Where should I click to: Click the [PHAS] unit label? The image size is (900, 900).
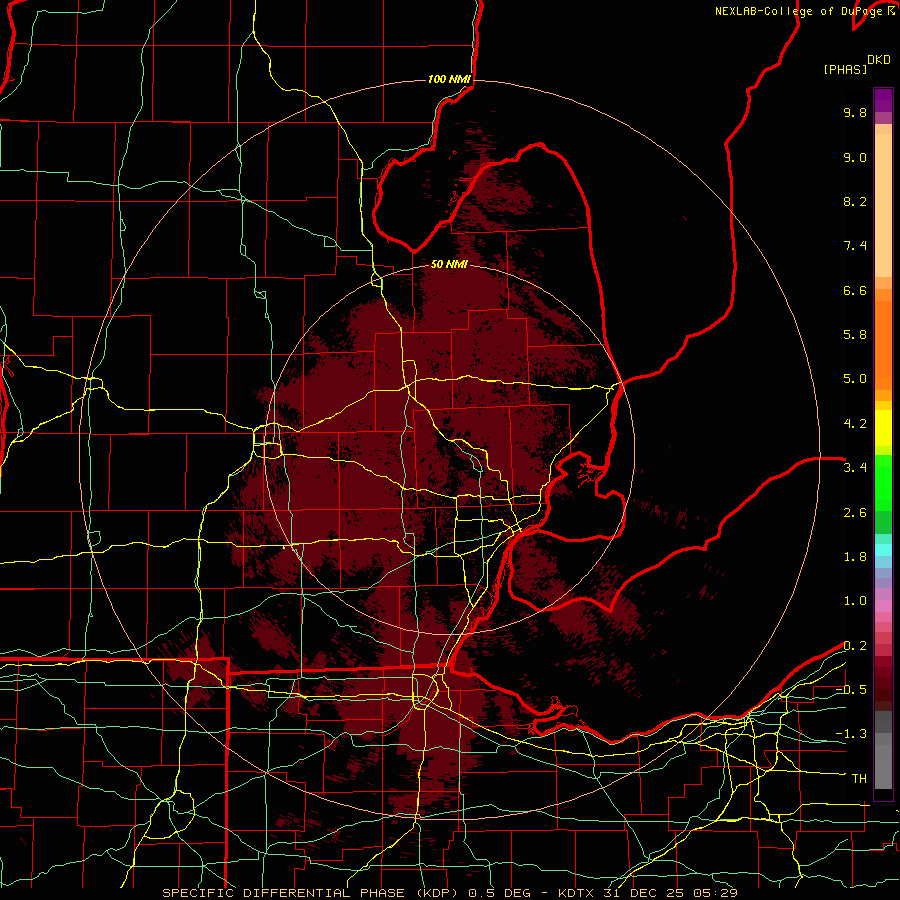(x=845, y=69)
